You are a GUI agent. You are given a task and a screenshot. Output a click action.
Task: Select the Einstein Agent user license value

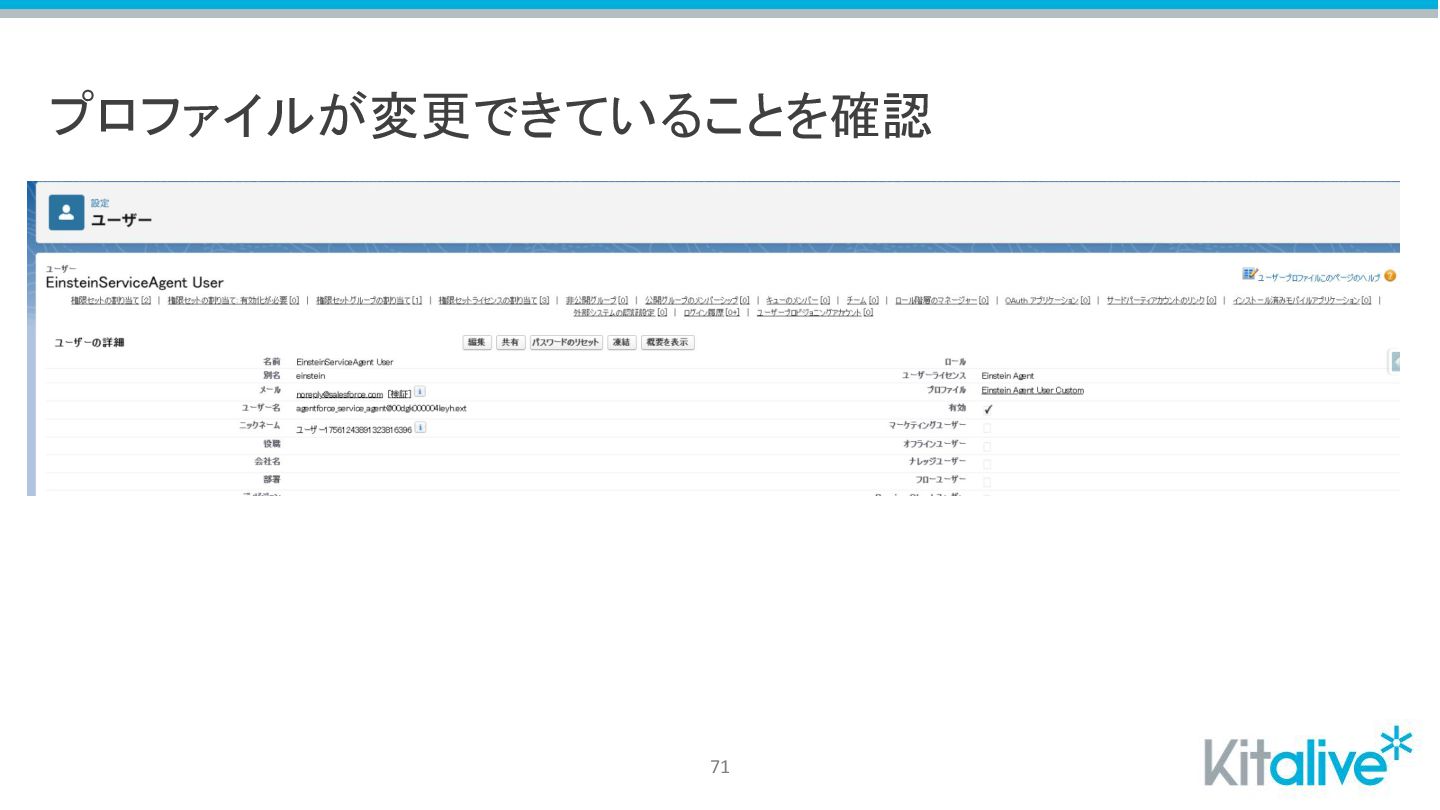(1007, 375)
